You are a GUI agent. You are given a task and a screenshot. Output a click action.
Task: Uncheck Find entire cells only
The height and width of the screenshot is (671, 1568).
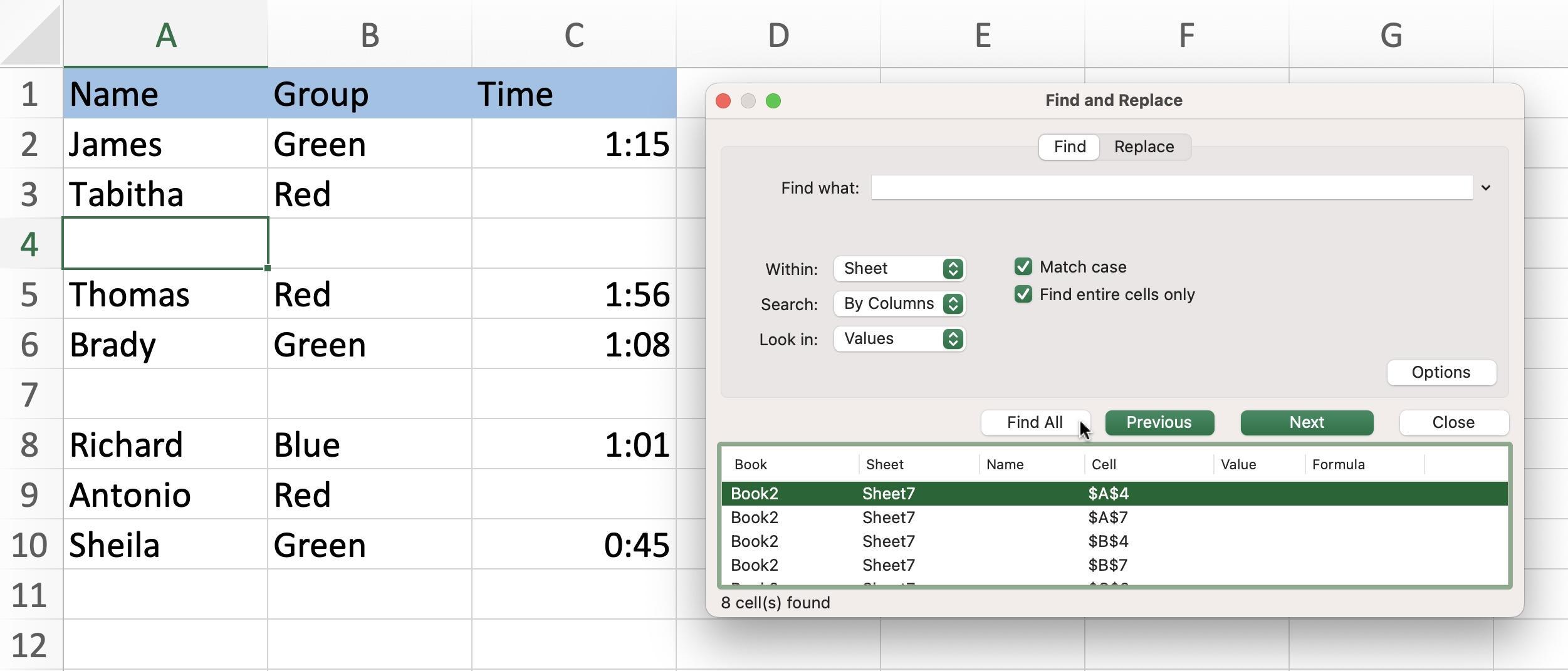[1023, 294]
